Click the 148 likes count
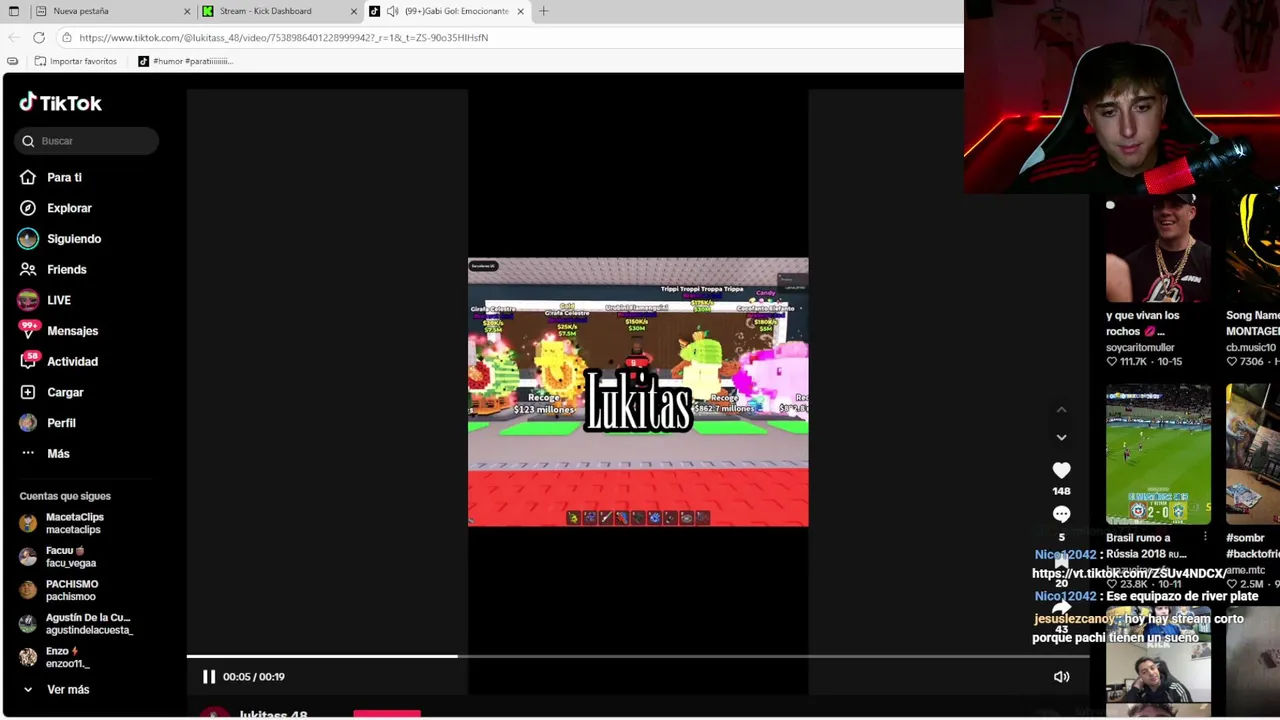 (1061, 491)
